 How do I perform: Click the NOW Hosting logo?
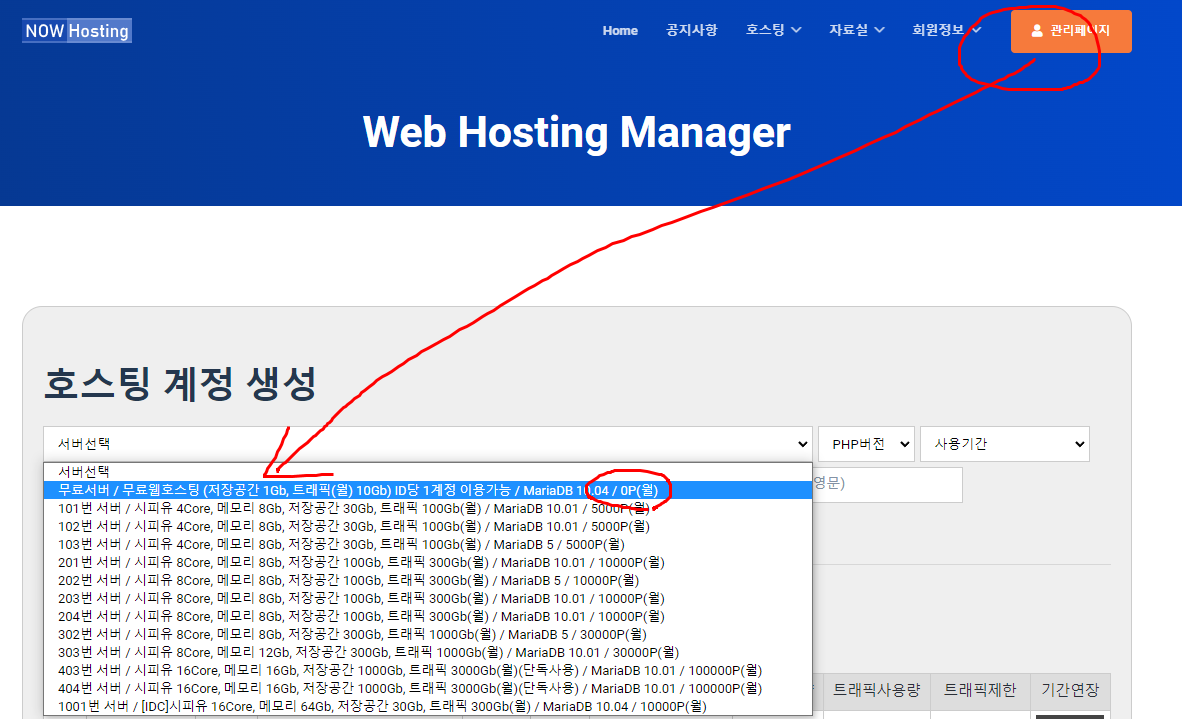[77, 31]
